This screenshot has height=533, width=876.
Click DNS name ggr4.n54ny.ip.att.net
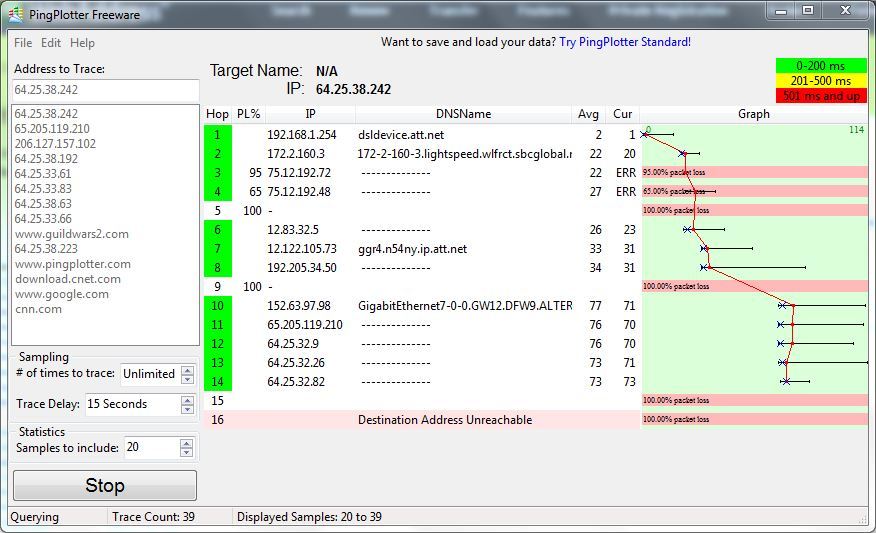tap(412, 249)
